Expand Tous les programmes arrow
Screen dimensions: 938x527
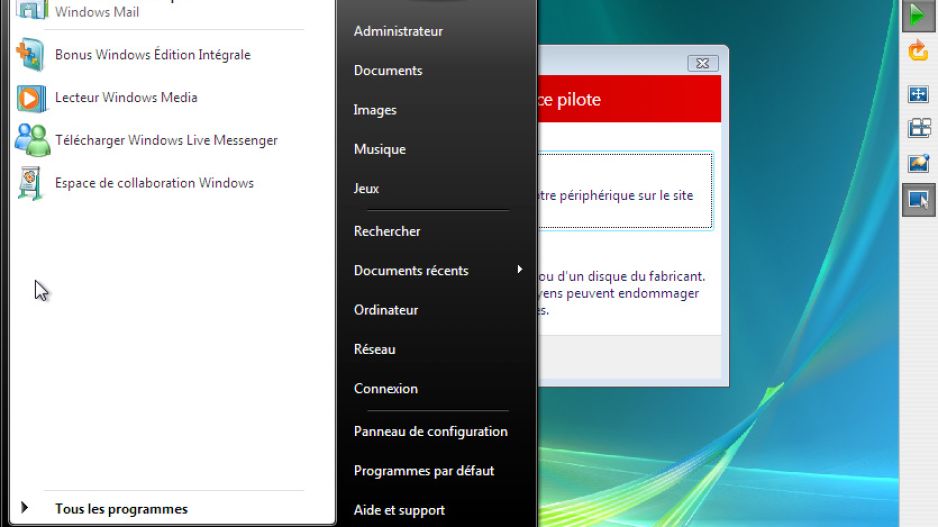(25, 508)
